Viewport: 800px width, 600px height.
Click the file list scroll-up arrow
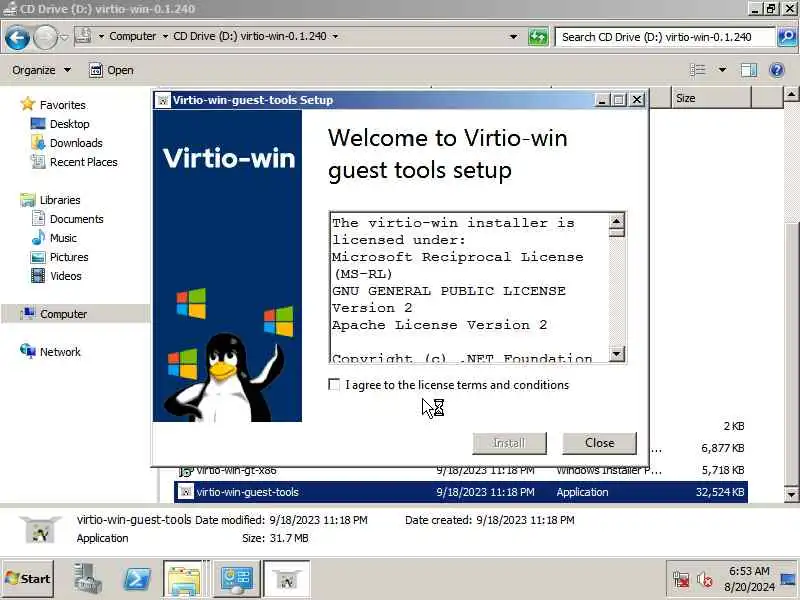791,94
